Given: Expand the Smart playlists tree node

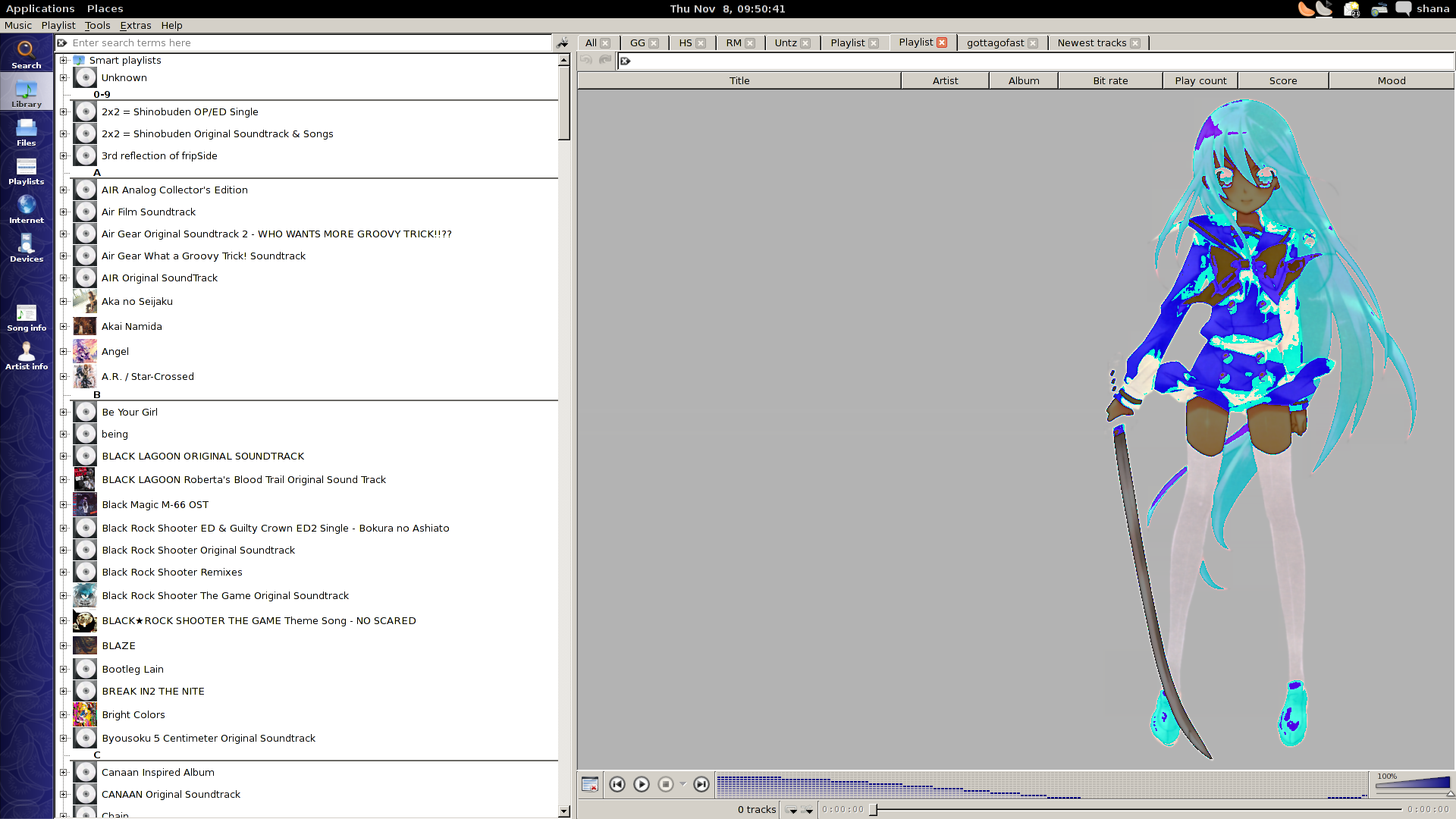Looking at the screenshot, I should pyautogui.click(x=64, y=60).
